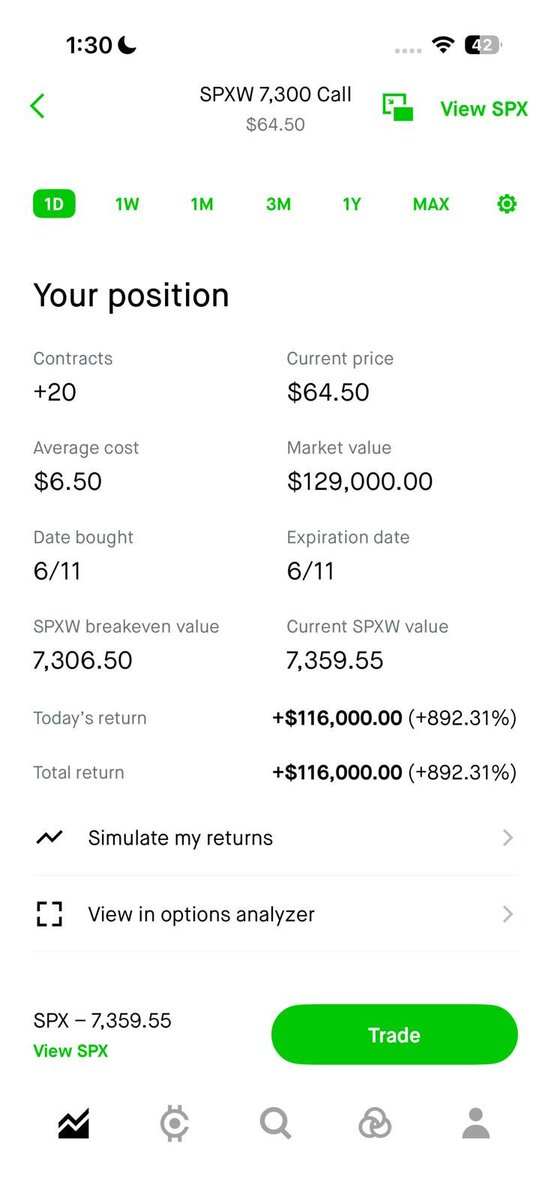Select the 1M chart range
The image size is (551, 1200).
tap(202, 204)
